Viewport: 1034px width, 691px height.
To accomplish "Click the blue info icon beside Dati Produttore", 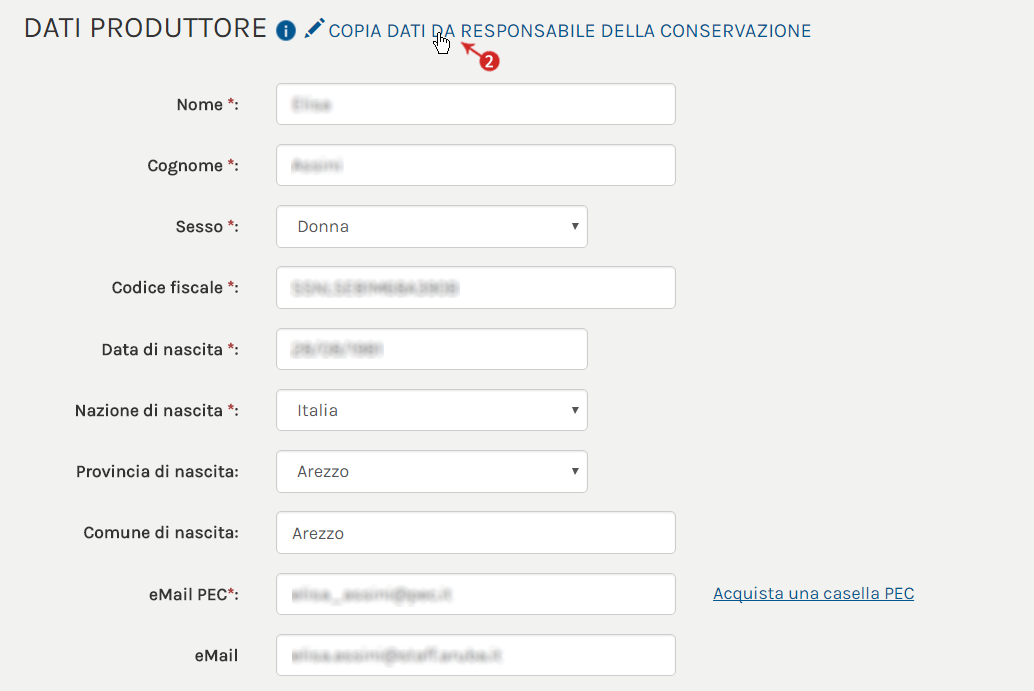I will pos(286,30).
